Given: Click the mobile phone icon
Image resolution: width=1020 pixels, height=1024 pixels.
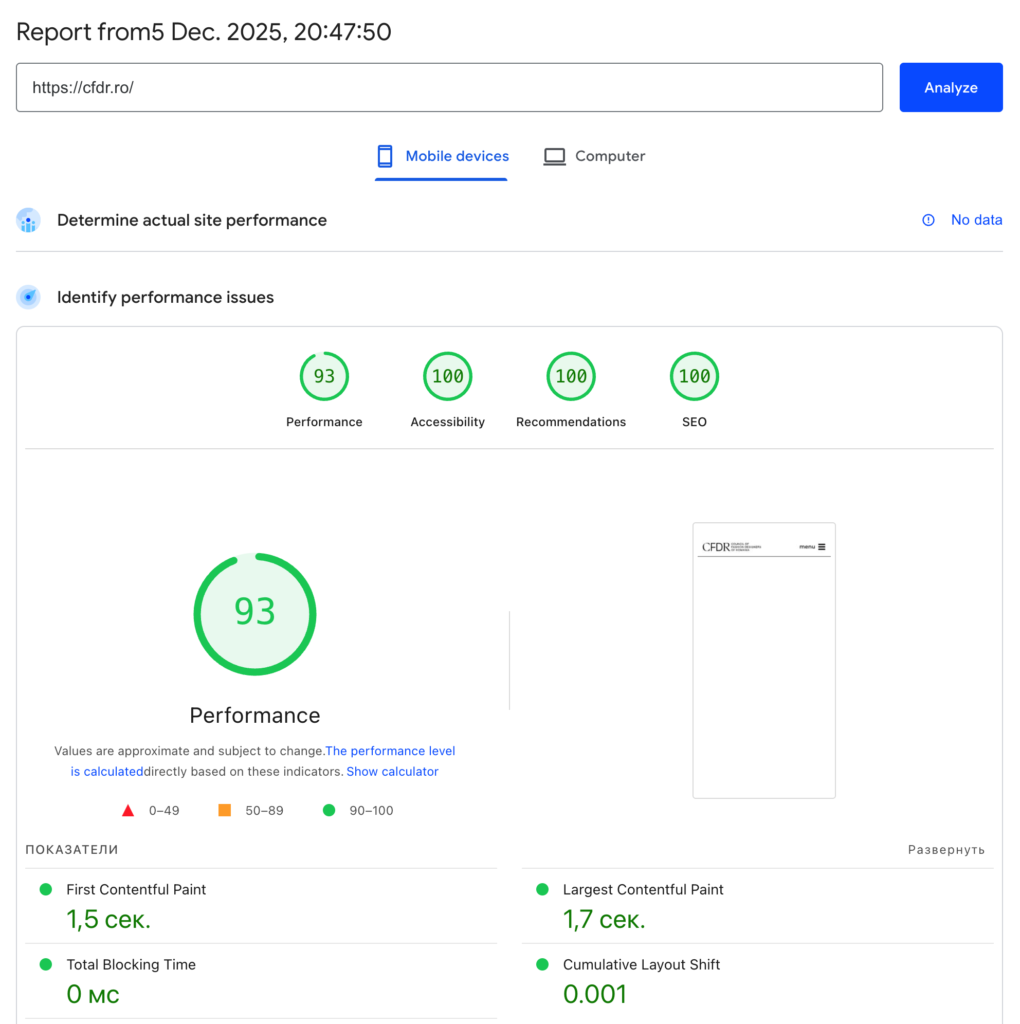Looking at the screenshot, I should [x=385, y=156].
